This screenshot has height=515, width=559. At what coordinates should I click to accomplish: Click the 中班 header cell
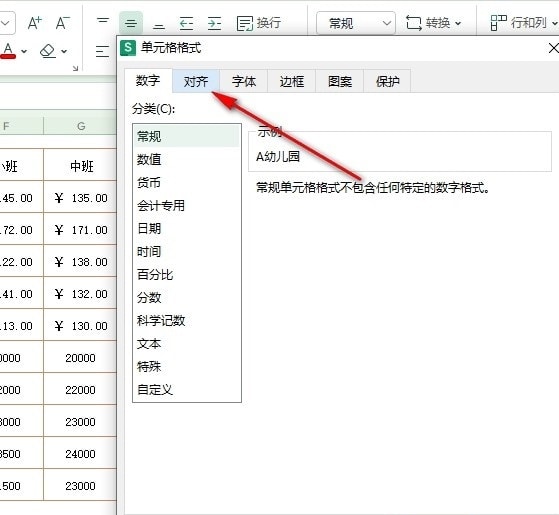pos(81,166)
